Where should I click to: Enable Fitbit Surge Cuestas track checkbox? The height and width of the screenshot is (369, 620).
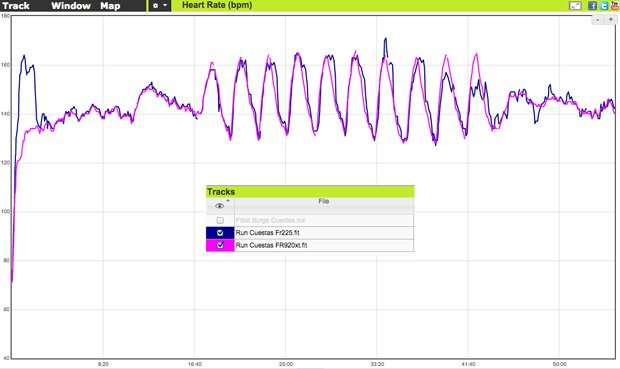click(220, 220)
